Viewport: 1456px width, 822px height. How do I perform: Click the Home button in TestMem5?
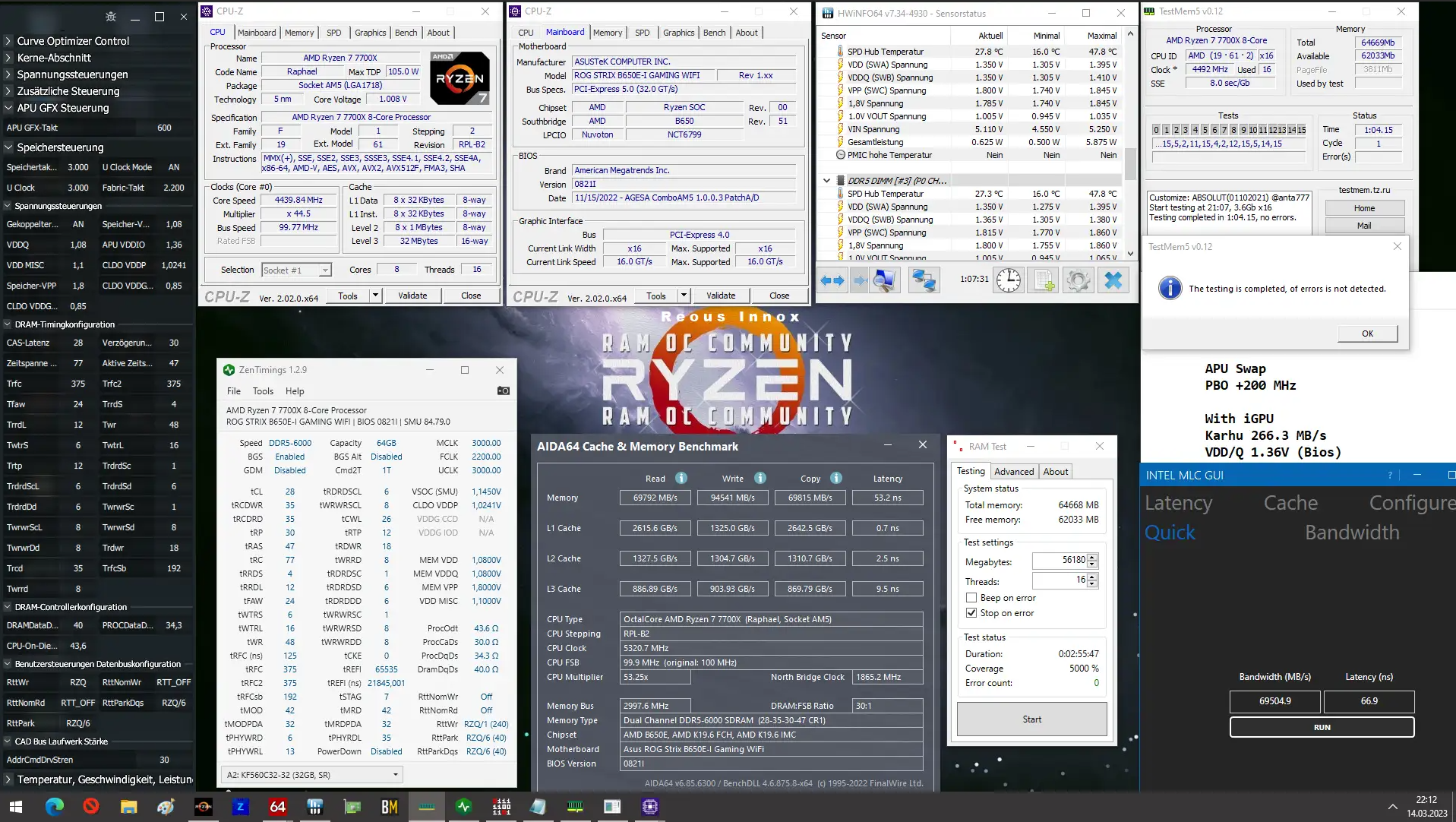pos(1364,208)
